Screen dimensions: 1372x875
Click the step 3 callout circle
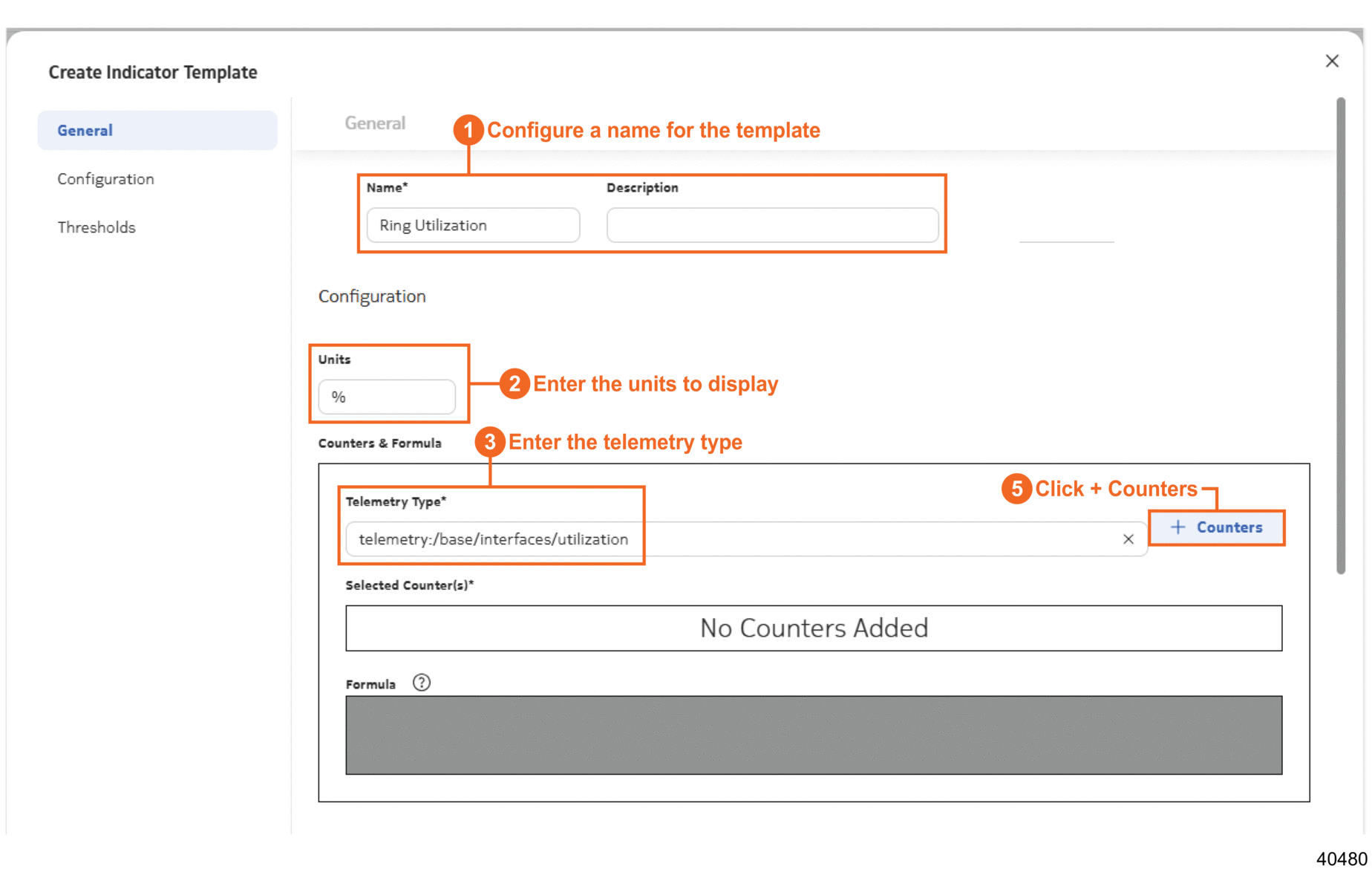point(490,442)
